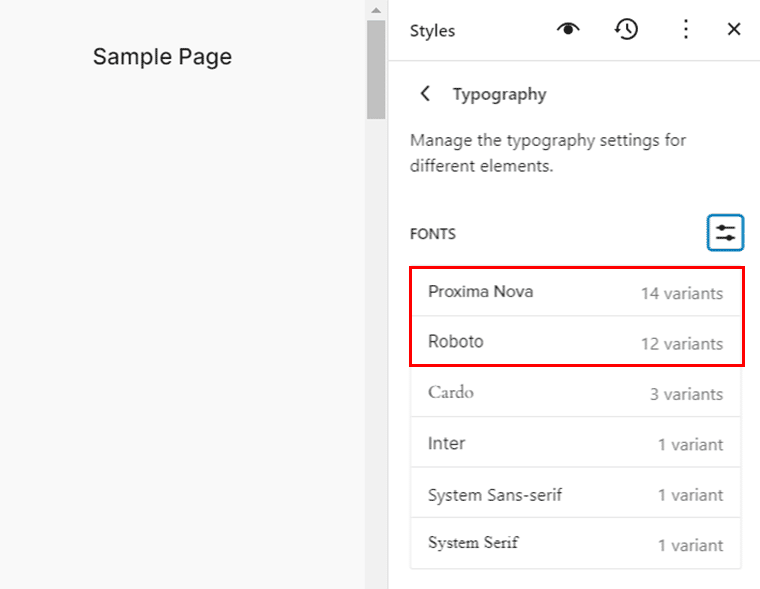Image resolution: width=760 pixels, height=589 pixels.
Task: Open the Manage fonts settings button
Action: tap(725, 233)
